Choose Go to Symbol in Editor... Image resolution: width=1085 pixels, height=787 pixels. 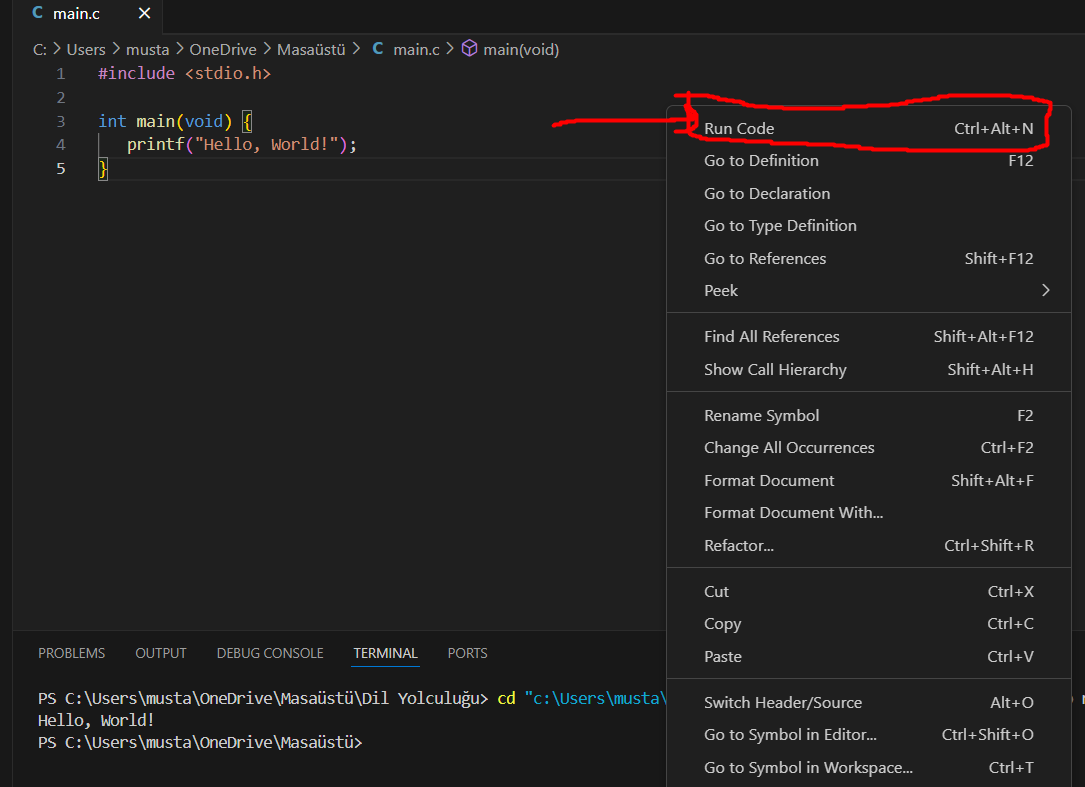pos(868,735)
